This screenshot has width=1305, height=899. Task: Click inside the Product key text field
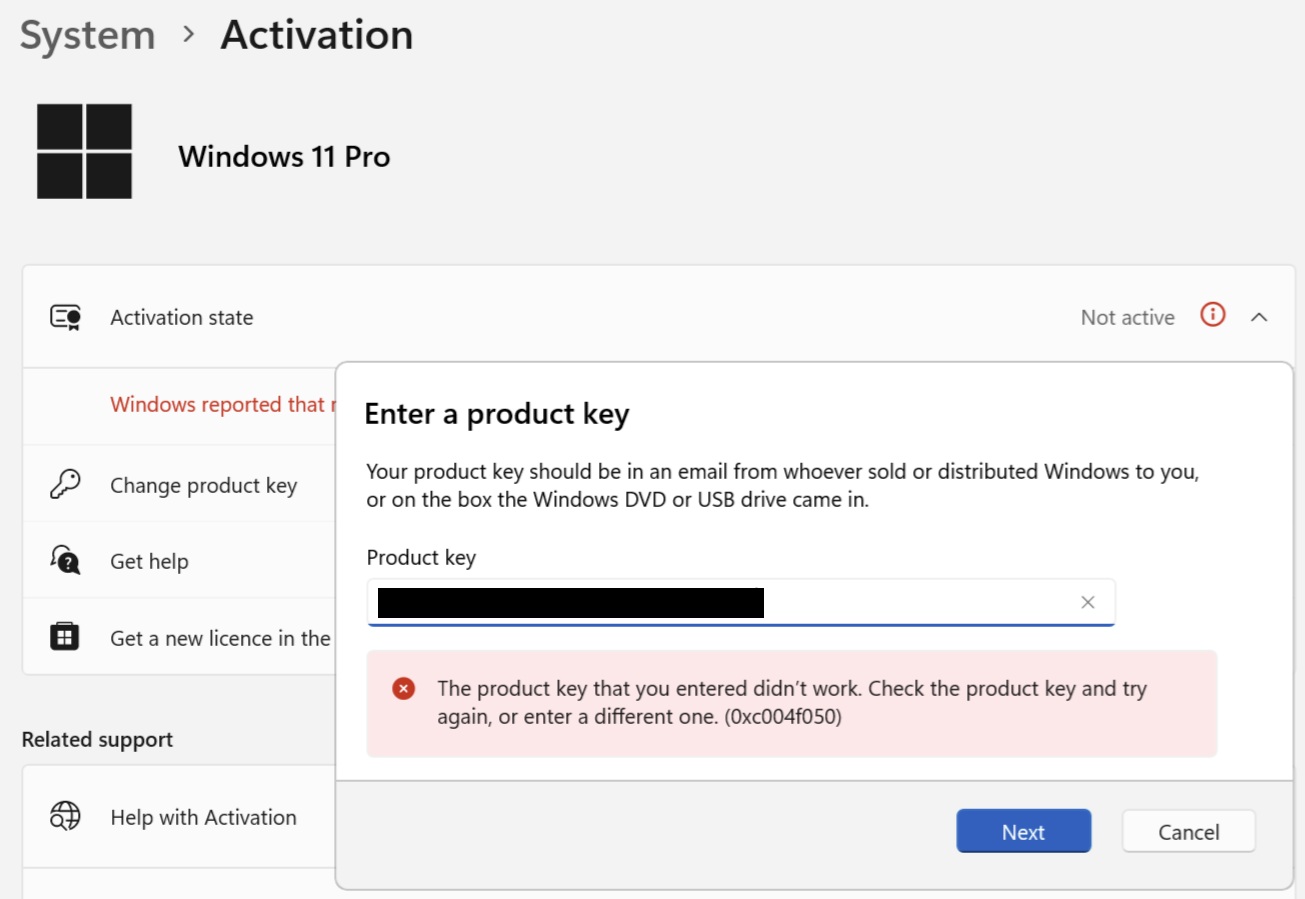point(900,602)
